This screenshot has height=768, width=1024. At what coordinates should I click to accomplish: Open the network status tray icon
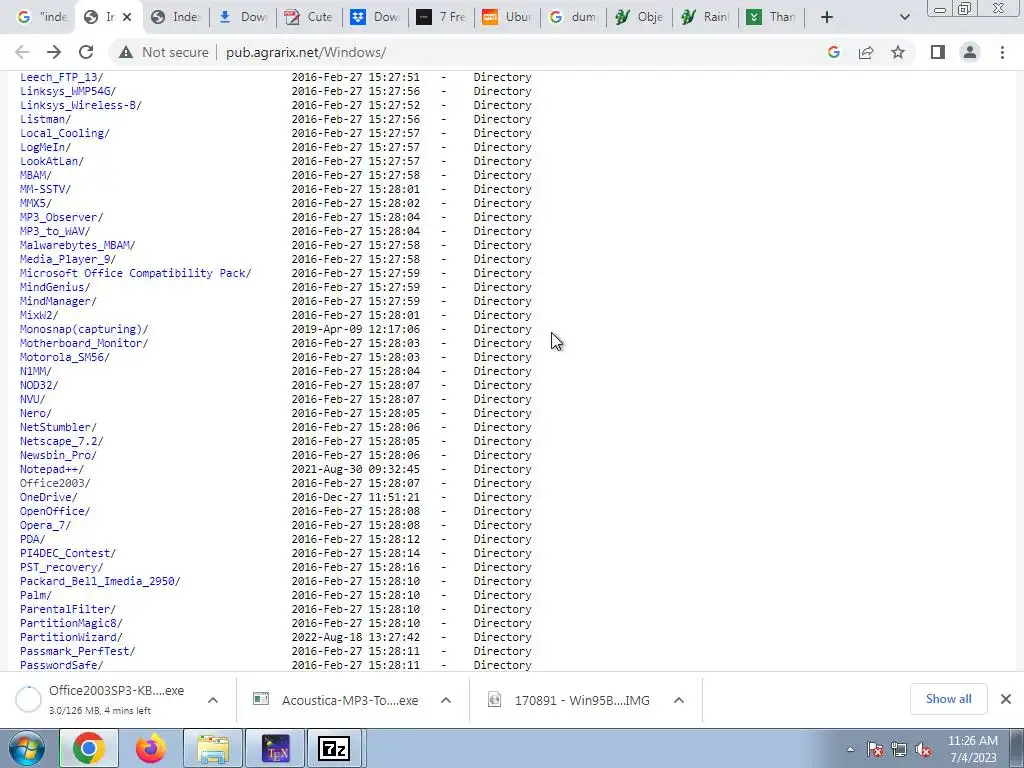(x=899, y=750)
